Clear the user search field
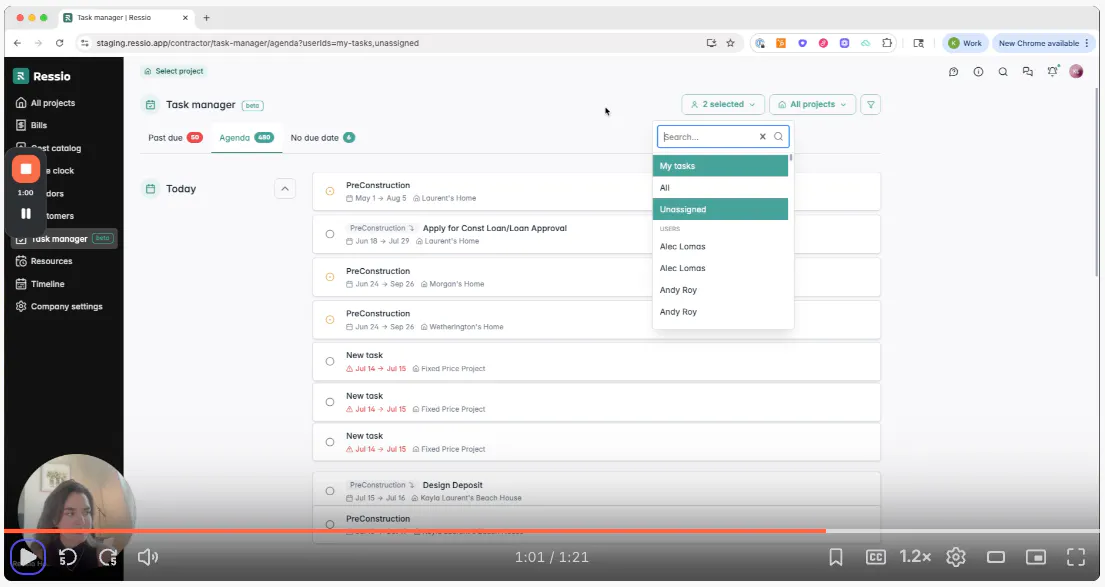 pos(763,137)
